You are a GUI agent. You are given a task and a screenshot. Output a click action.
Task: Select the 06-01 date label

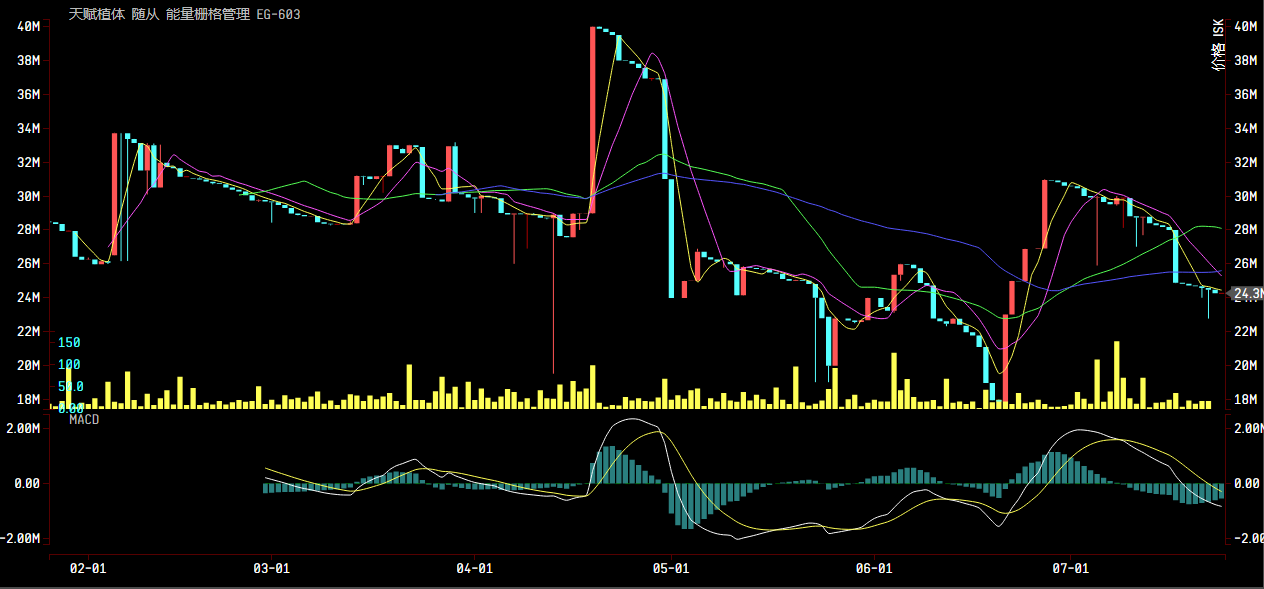[873, 568]
